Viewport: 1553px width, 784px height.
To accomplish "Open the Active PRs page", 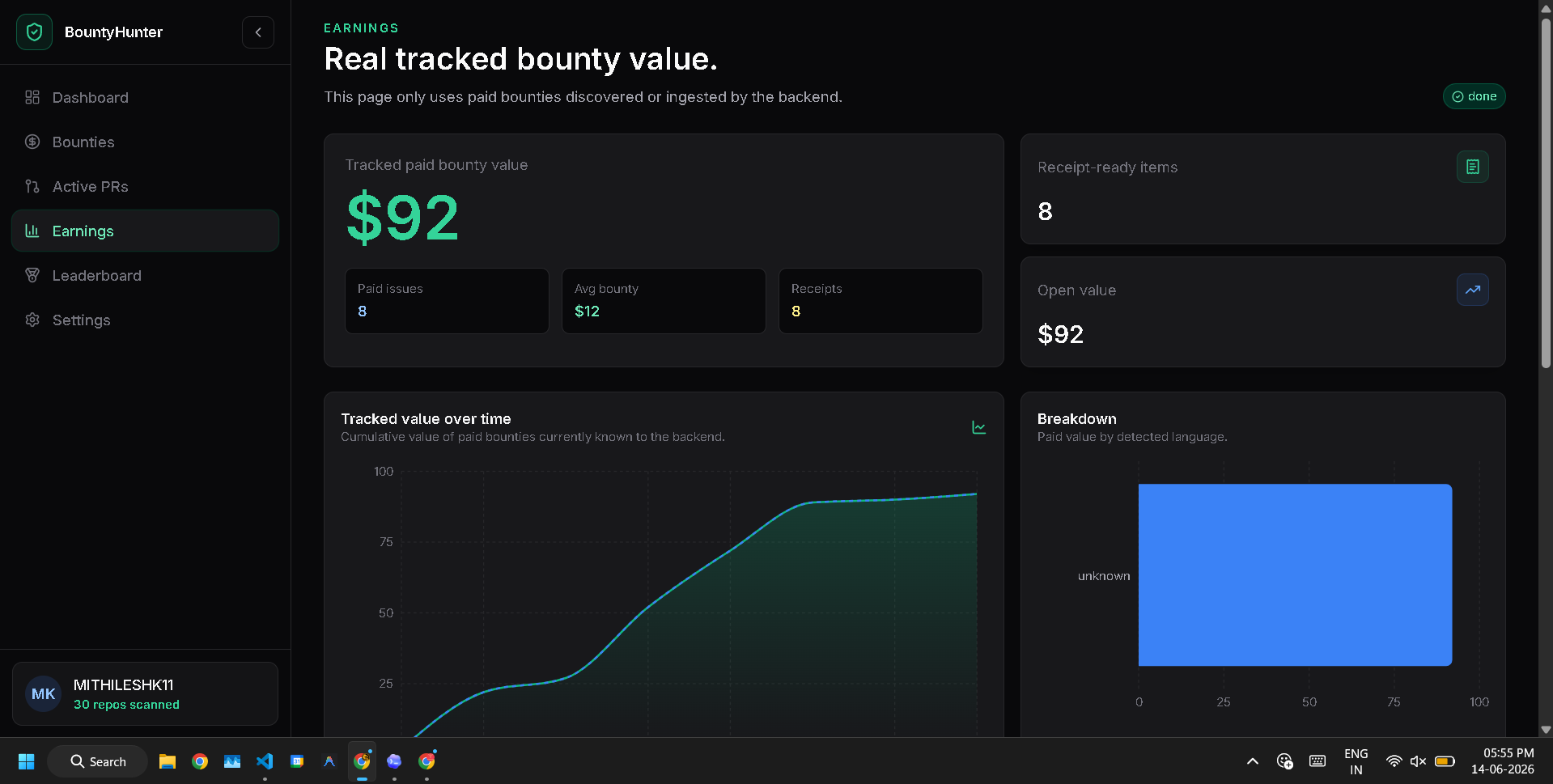I will pyautogui.click(x=145, y=186).
